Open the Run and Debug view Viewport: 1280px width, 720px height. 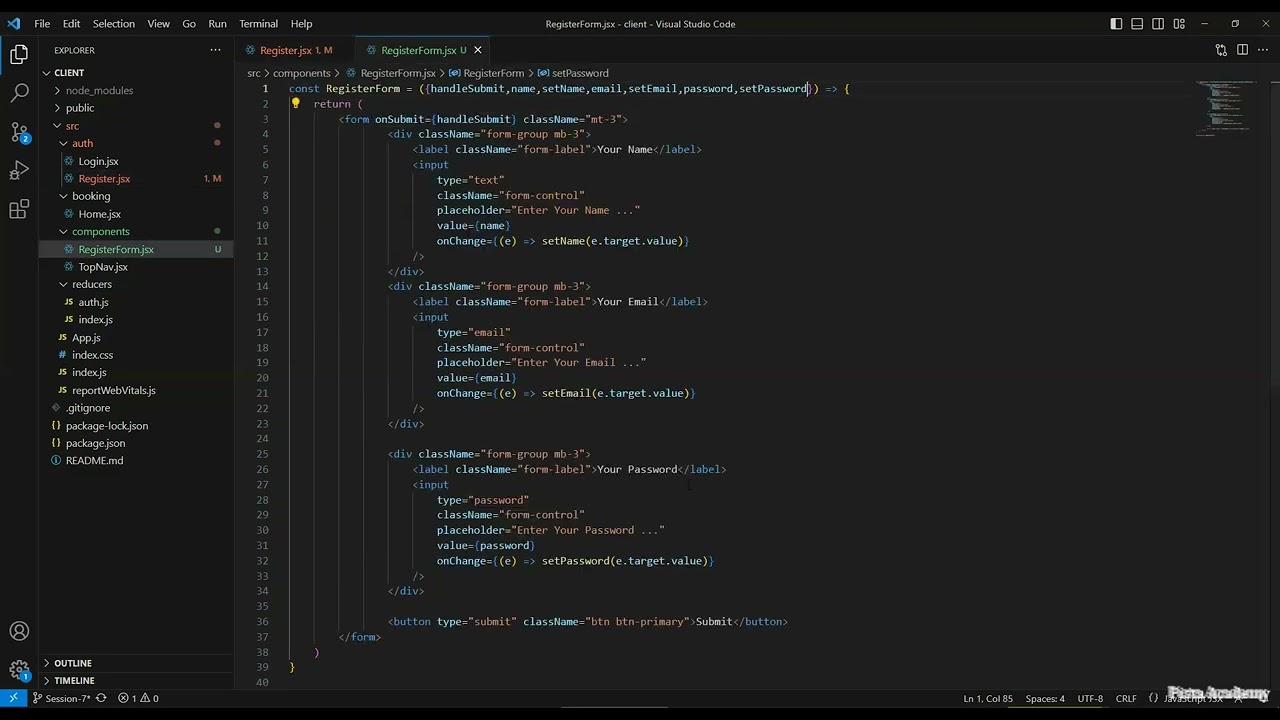click(x=19, y=171)
